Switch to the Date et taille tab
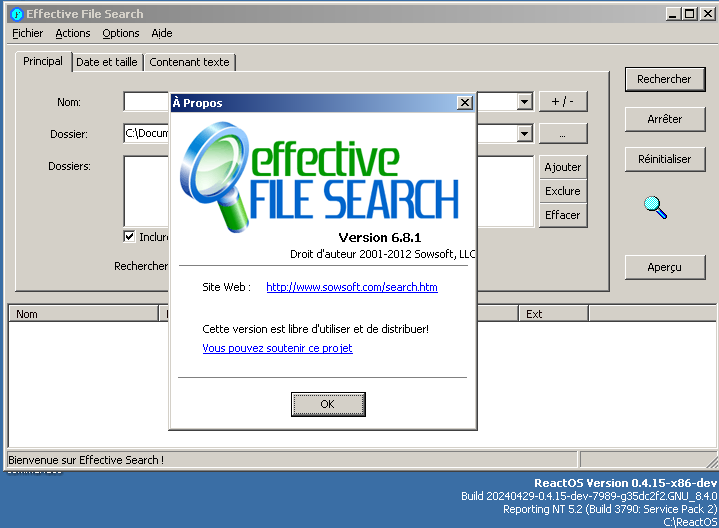719x528 pixels. coord(107,62)
